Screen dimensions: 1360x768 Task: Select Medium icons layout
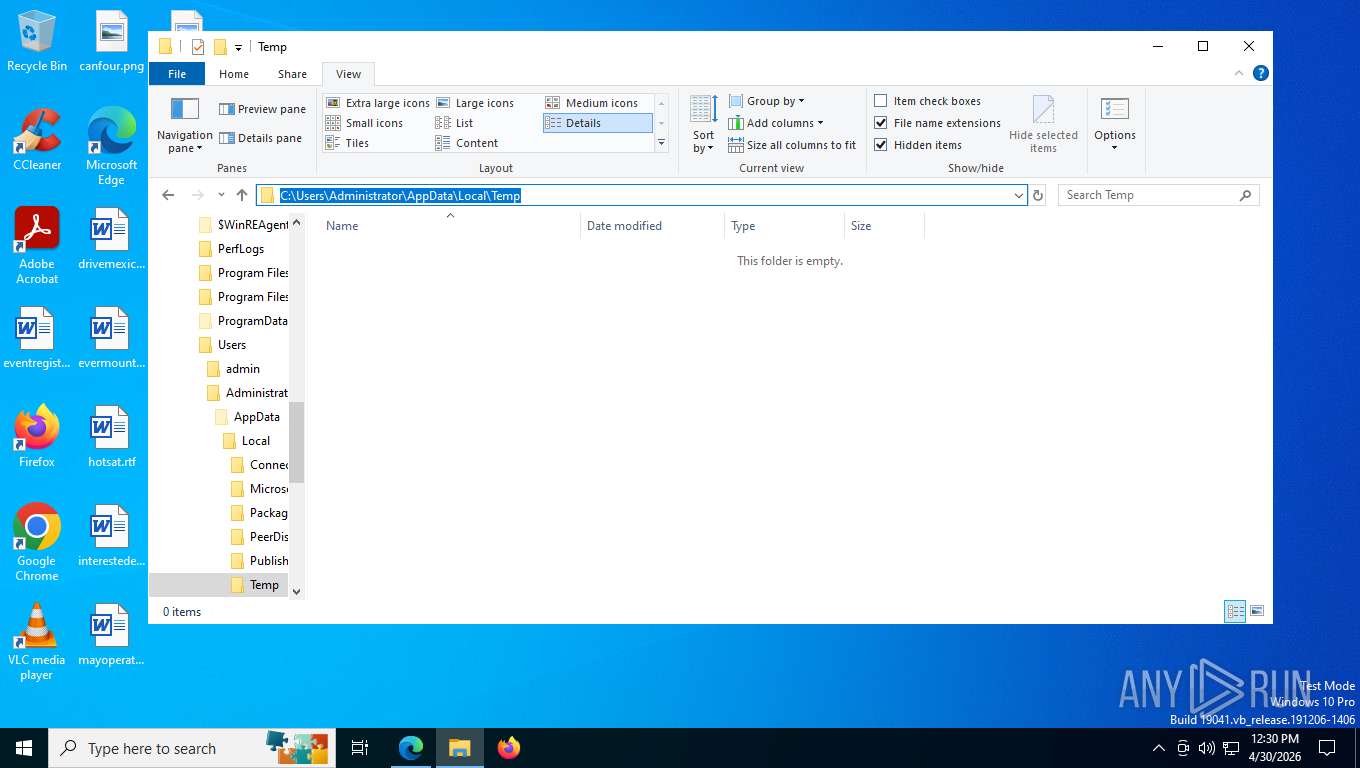click(592, 103)
